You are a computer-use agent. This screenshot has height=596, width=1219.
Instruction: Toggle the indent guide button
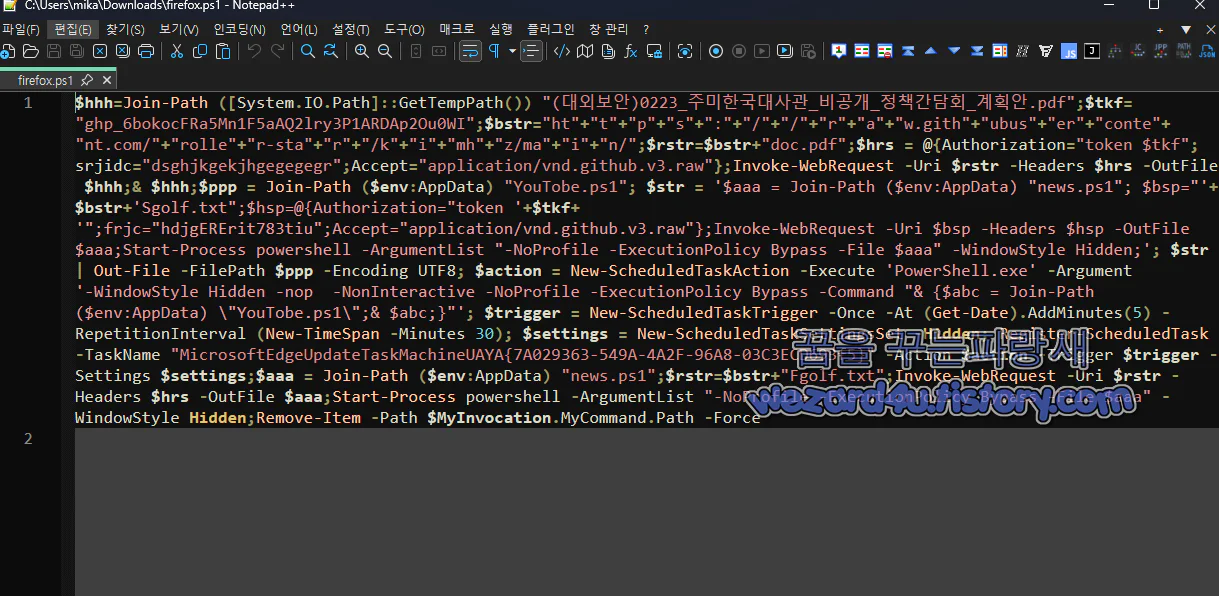click(x=531, y=51)
